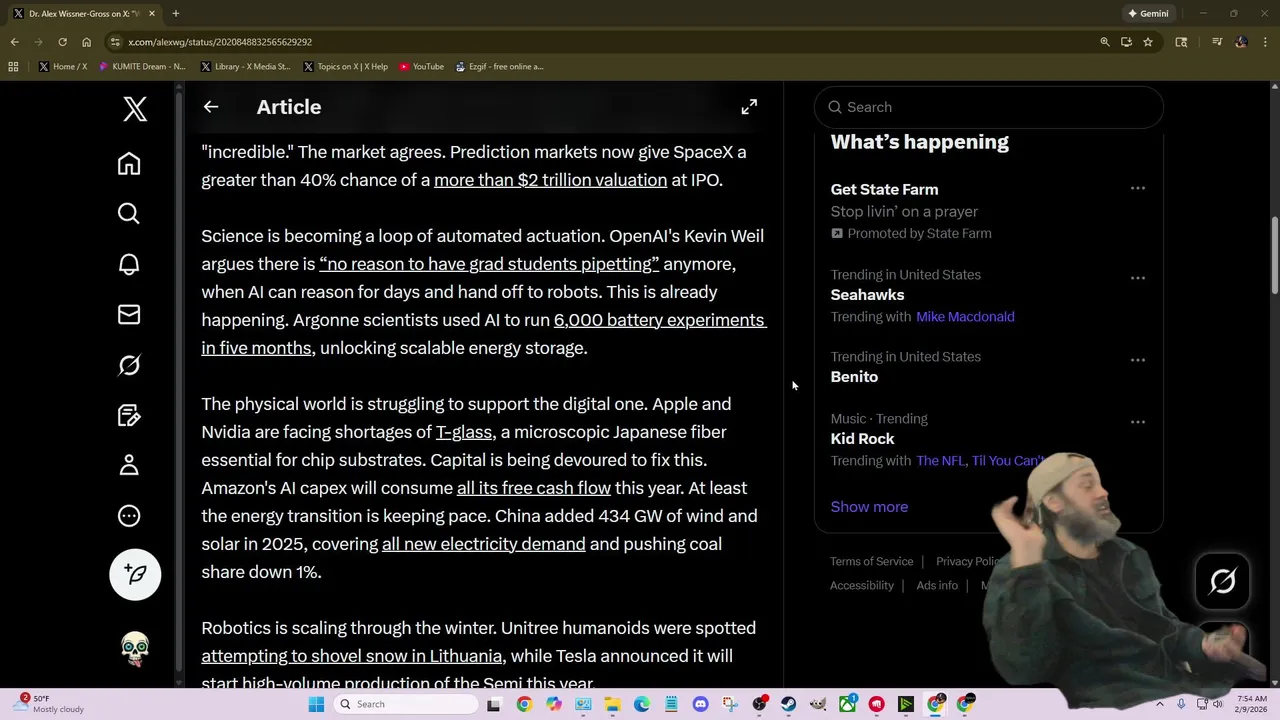The width and height of the screenshot is (1280, 720).
Task: Bookmark this page with the star icon
Action: [x=1148, y=42]
